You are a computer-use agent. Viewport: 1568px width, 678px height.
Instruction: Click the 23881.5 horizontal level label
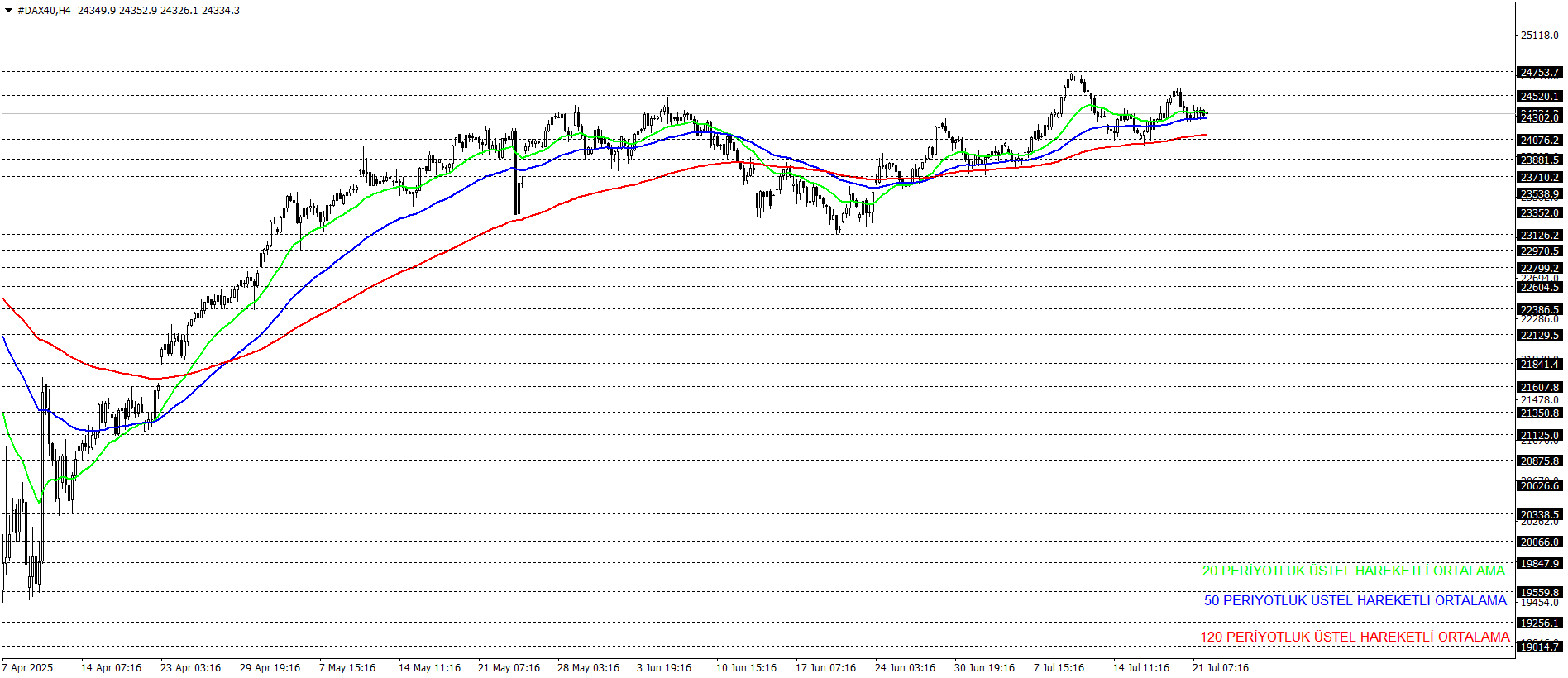pos(1540,160)
